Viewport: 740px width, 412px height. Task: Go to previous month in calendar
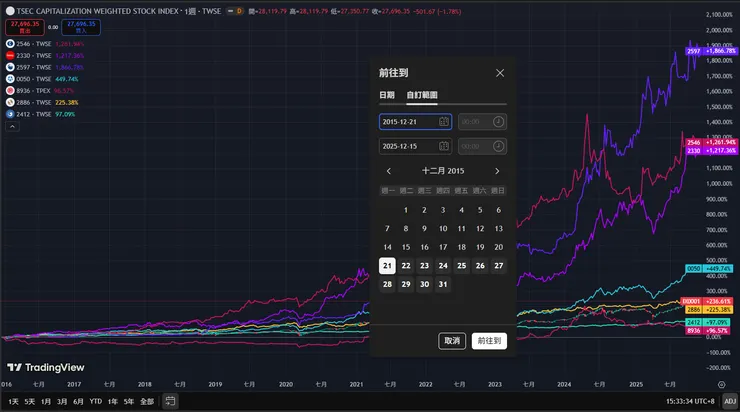pyautogui.click(x=389, y=171)
